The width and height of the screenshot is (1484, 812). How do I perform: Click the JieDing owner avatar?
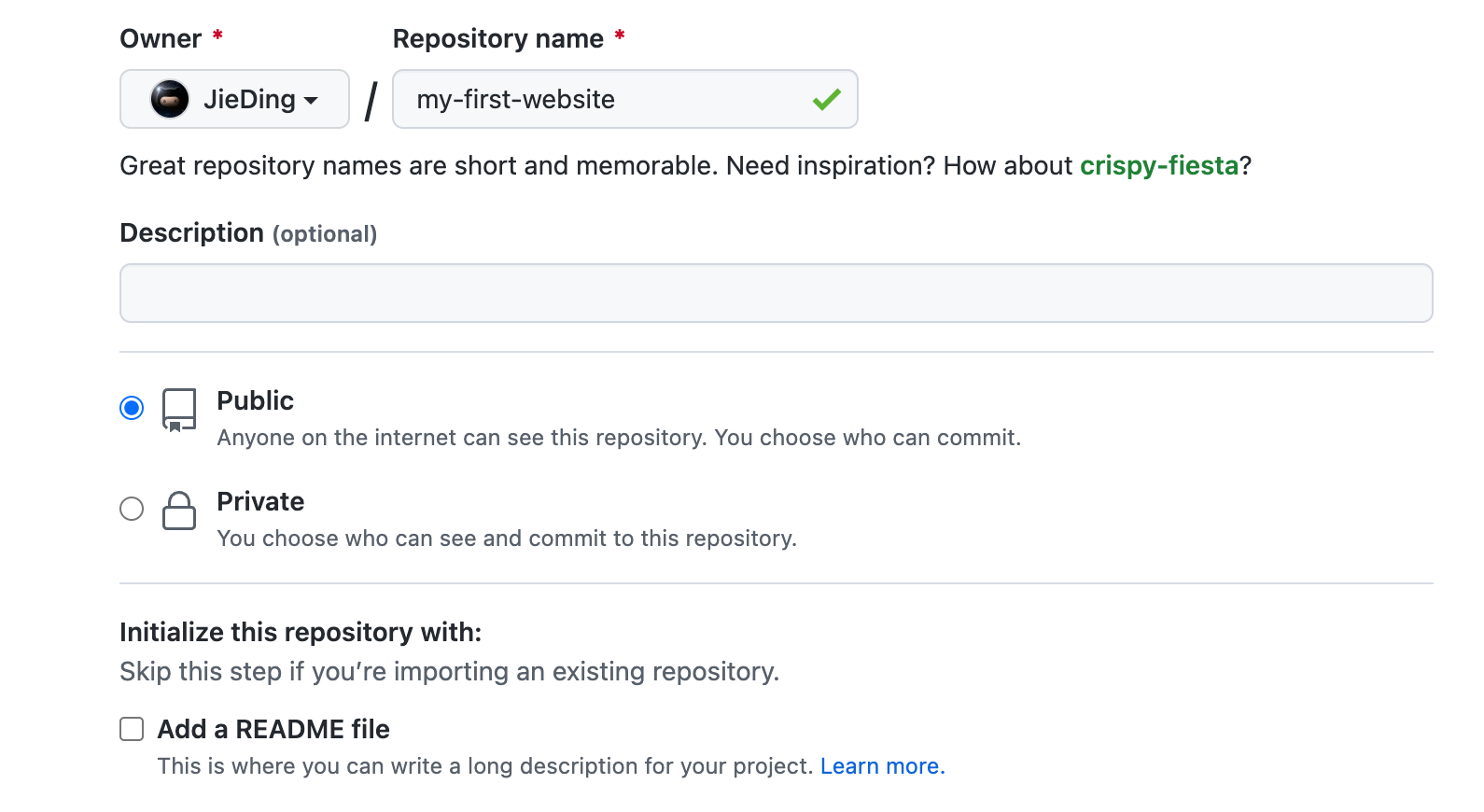pos(170,99)
